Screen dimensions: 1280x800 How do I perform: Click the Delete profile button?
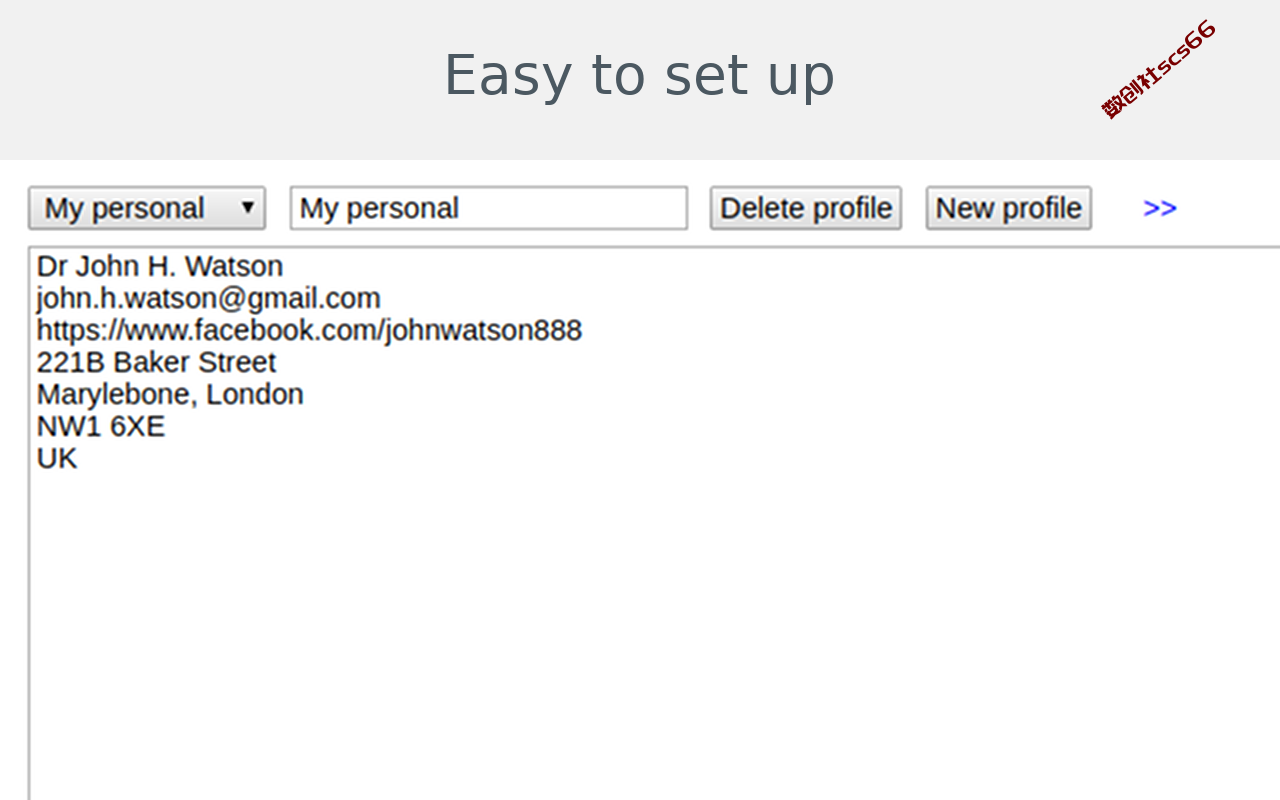tap(806, 208)
